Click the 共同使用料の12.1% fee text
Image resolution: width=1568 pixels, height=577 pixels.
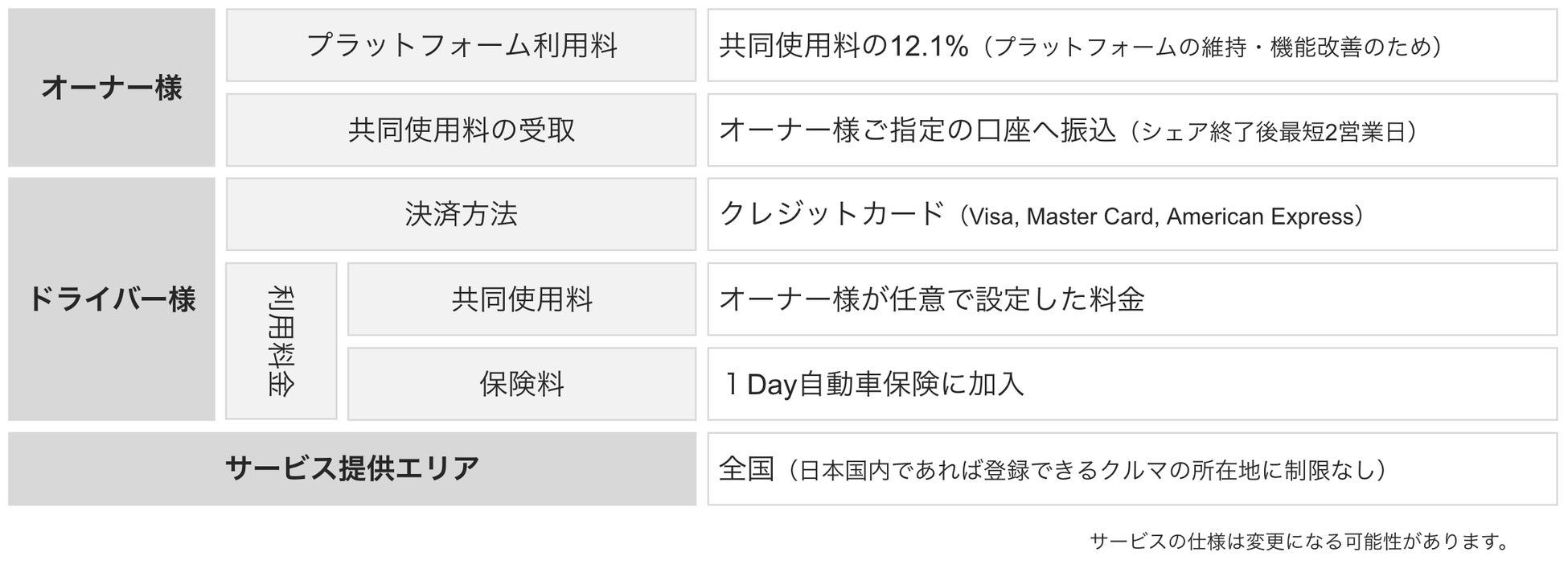[844, 46]
